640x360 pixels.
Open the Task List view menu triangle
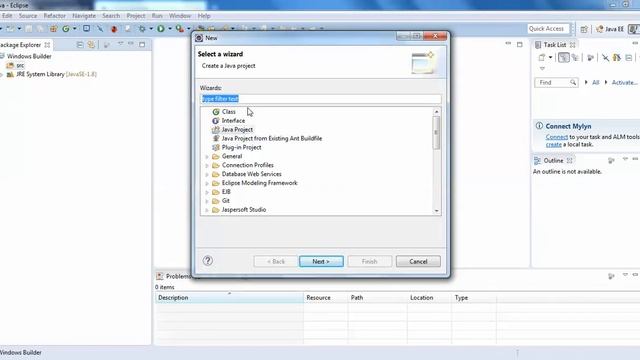point(542,69)
